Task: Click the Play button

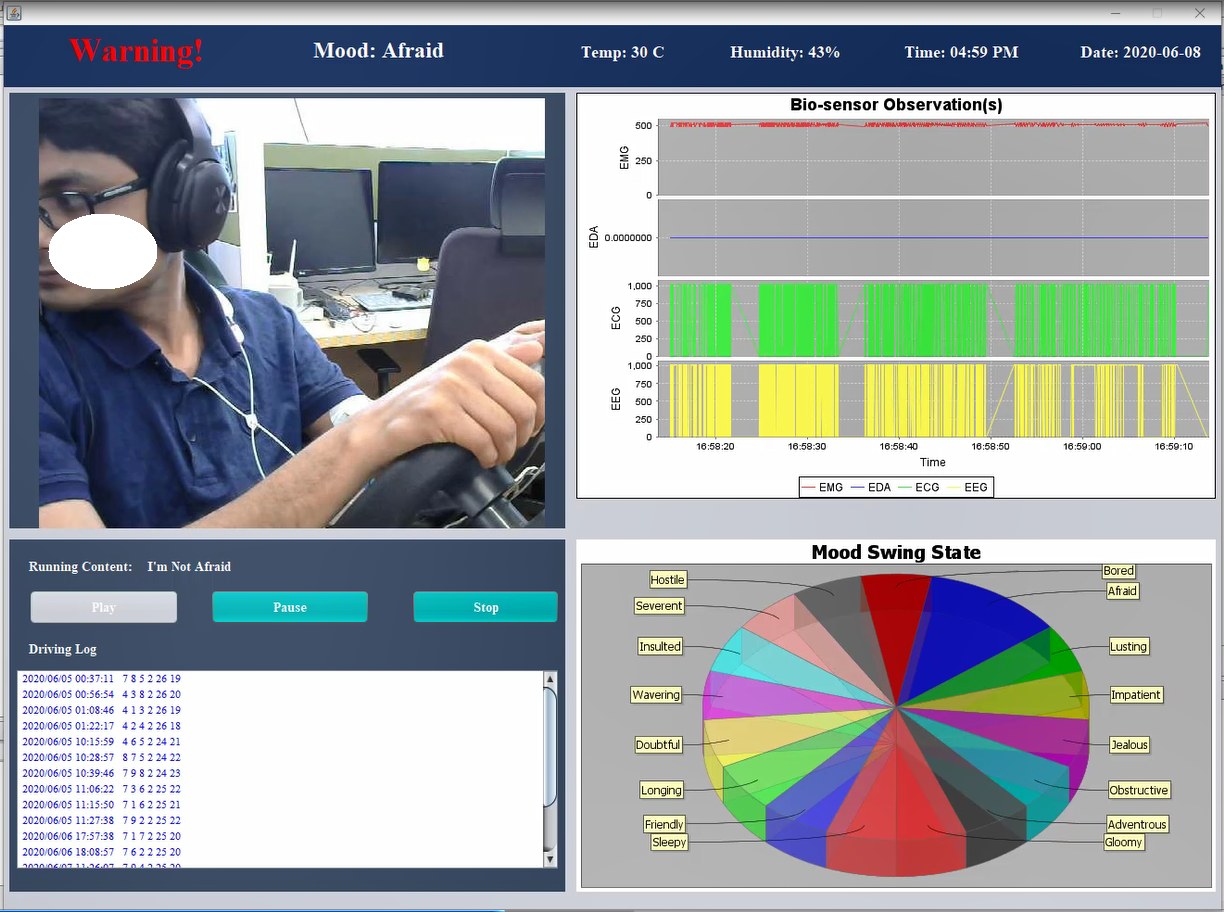Action: [104, 607]
